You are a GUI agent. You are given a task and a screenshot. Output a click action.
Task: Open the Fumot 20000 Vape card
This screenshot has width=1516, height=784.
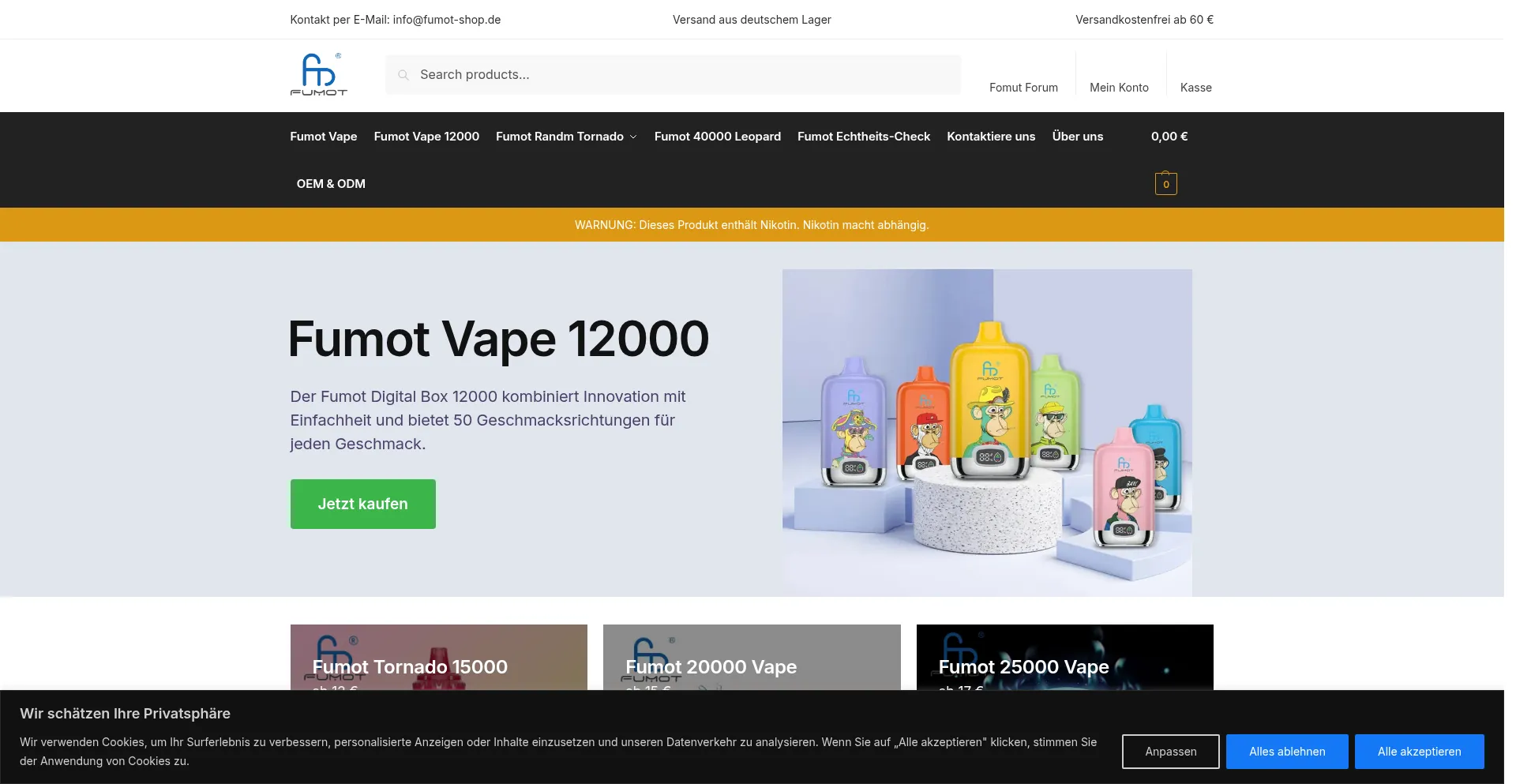point(752,658)
